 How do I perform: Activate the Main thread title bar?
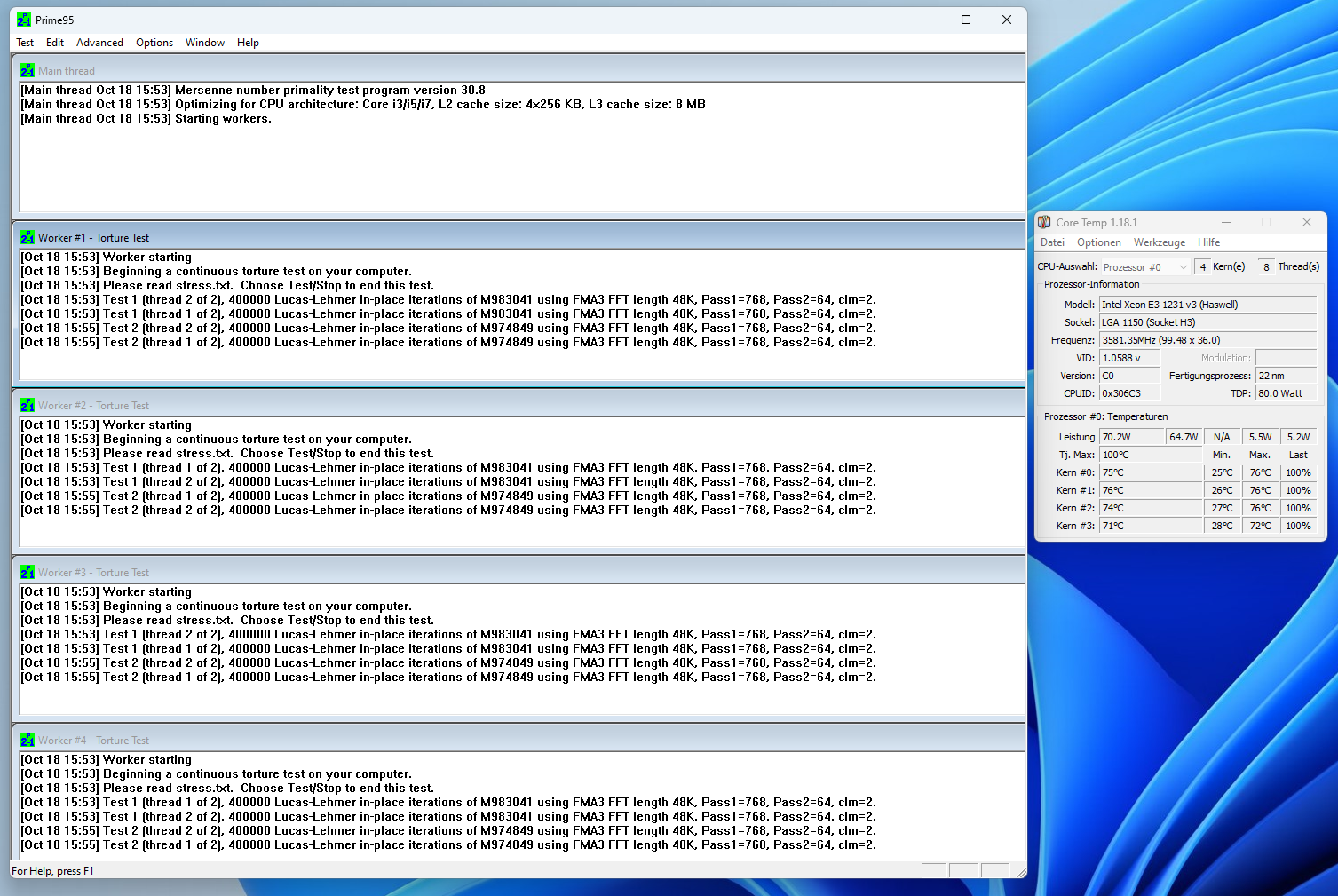point(519,70)
